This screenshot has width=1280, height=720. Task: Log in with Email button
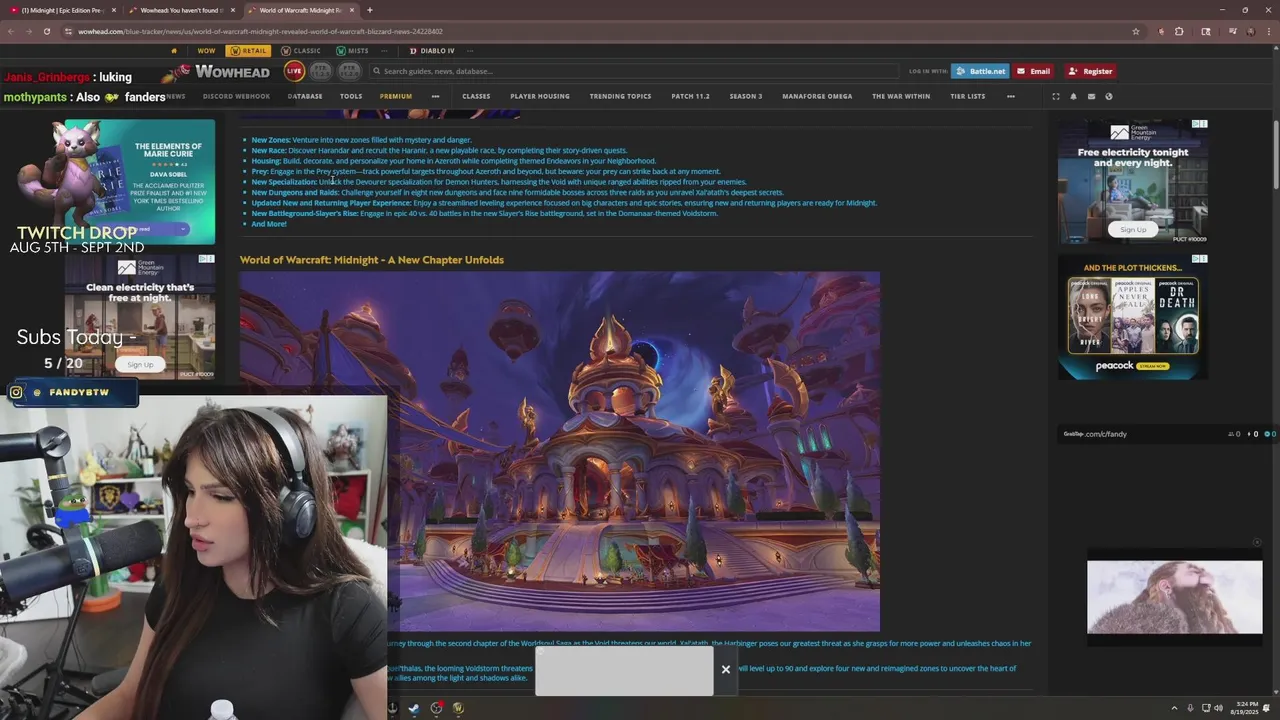click(x=1034, y=71)
